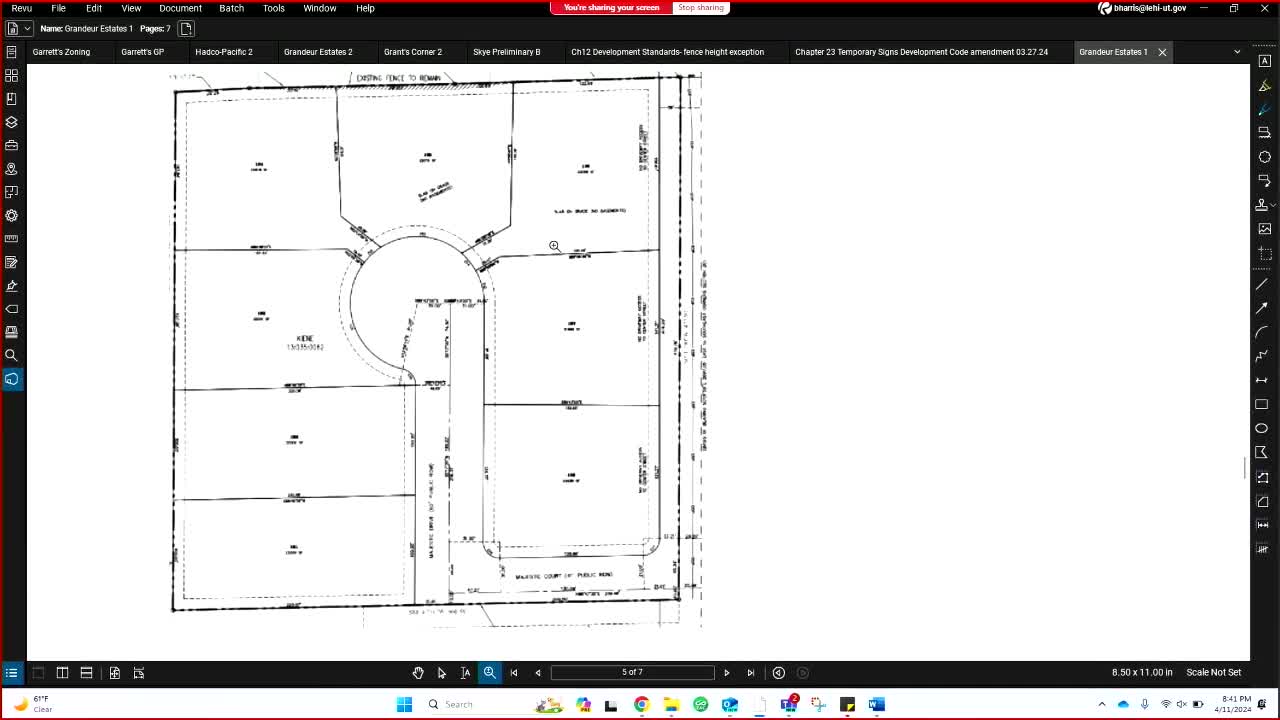Image resolution: width=1280 pixels, height=720 pixels.
Task: Toggle the bottom panel list view
Action: (11, 673)
